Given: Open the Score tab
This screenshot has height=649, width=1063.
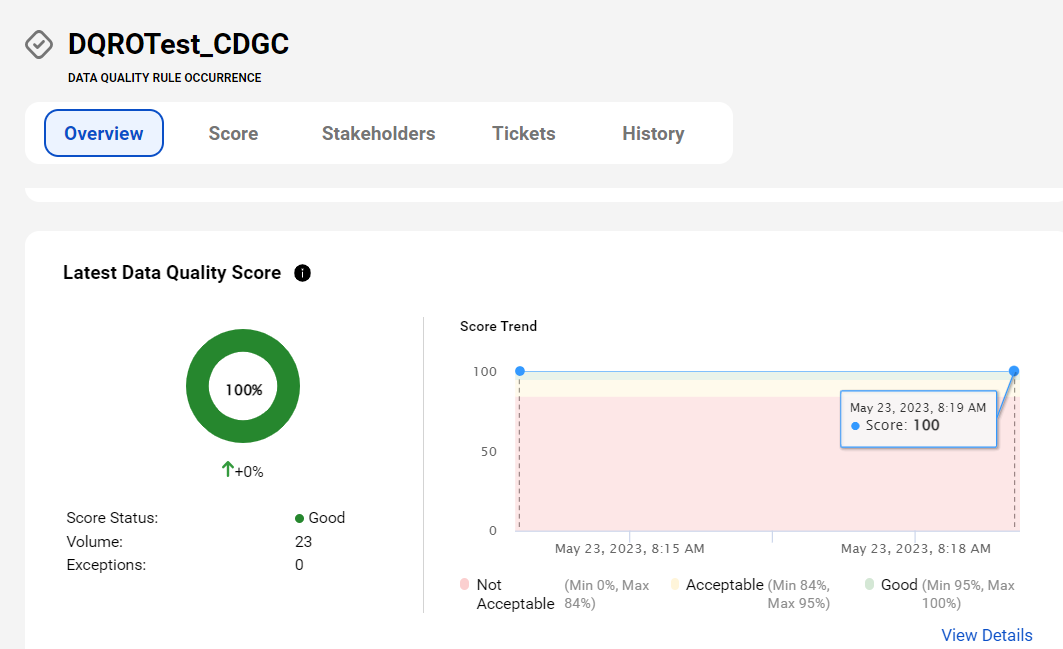Looking at the screenshot, I should click(x=233, y=134).
